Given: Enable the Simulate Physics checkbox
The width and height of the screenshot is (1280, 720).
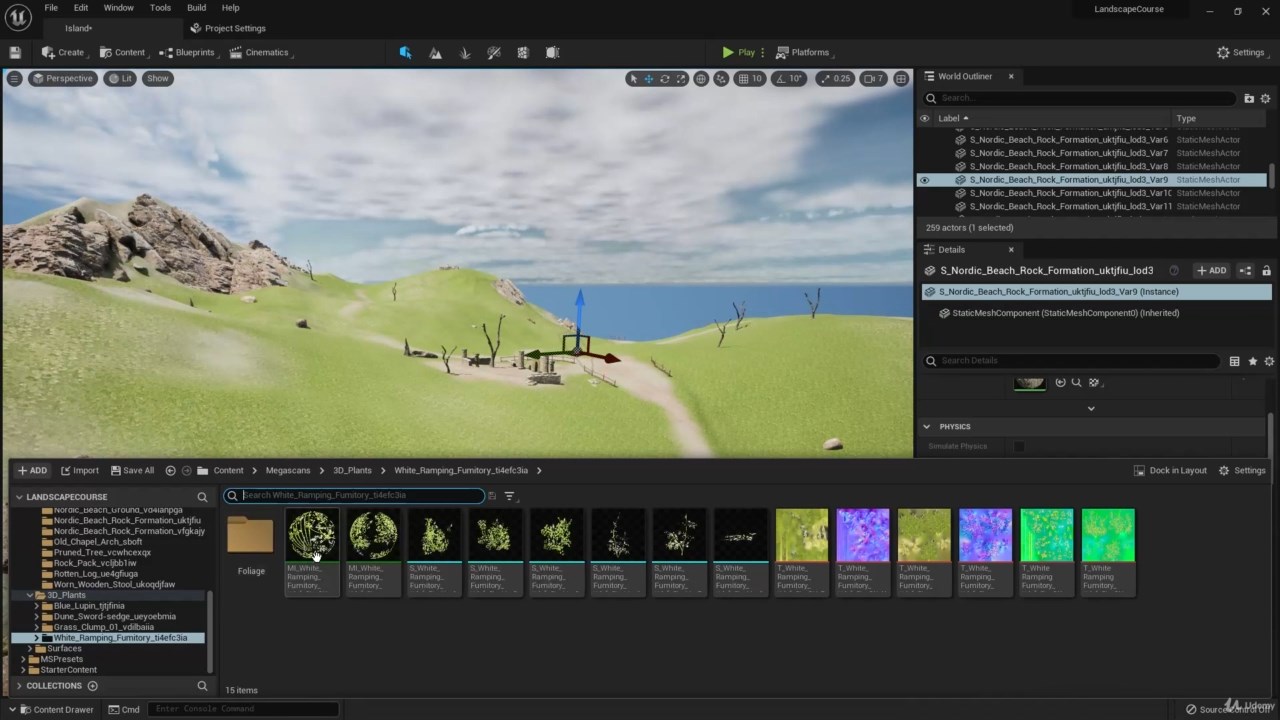Looking at the screenshot, I should (1019, 446).
